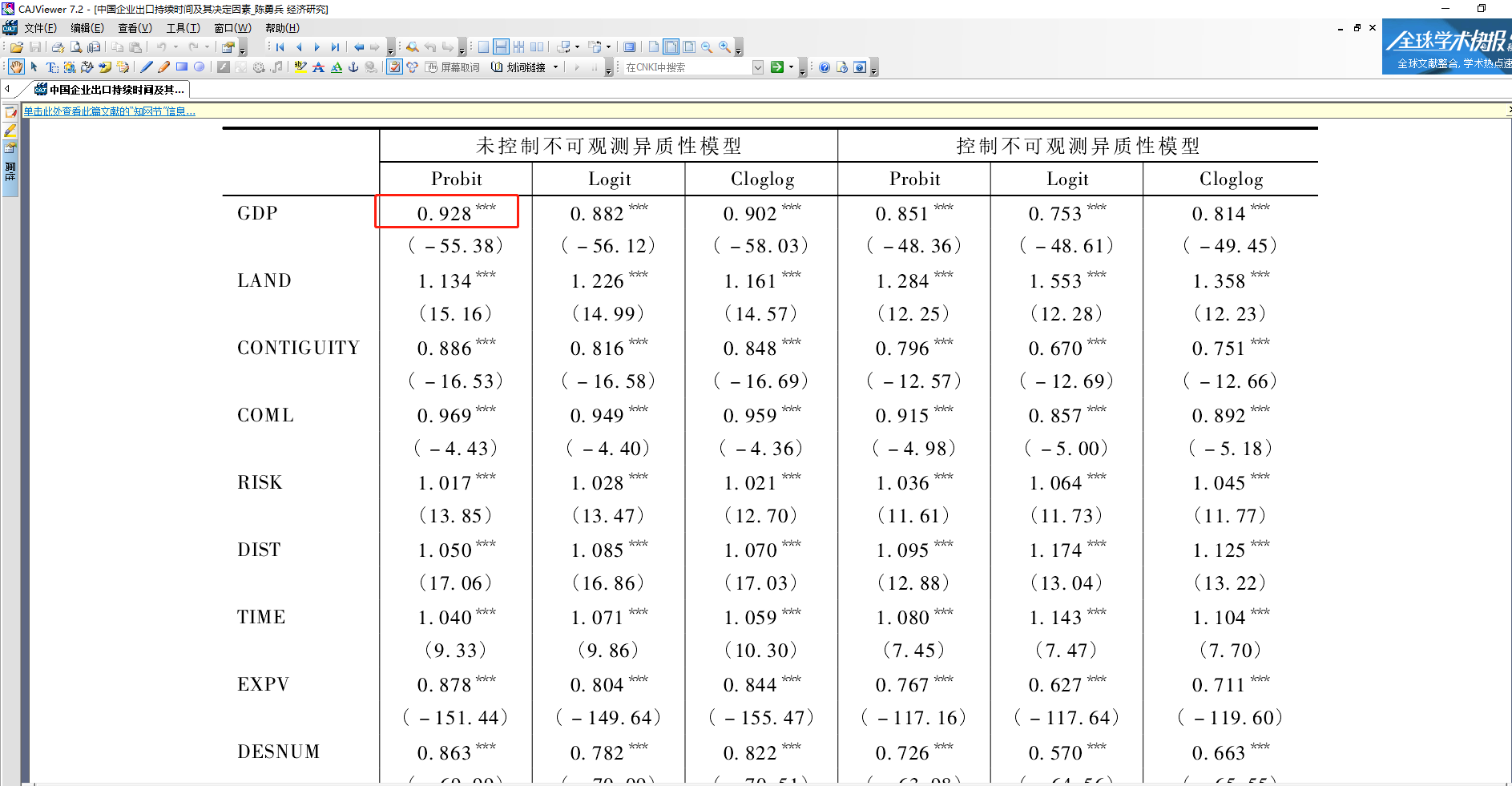Expand the Undo history dropdown
Screen dimensions: 1512x786
(175, 47)
